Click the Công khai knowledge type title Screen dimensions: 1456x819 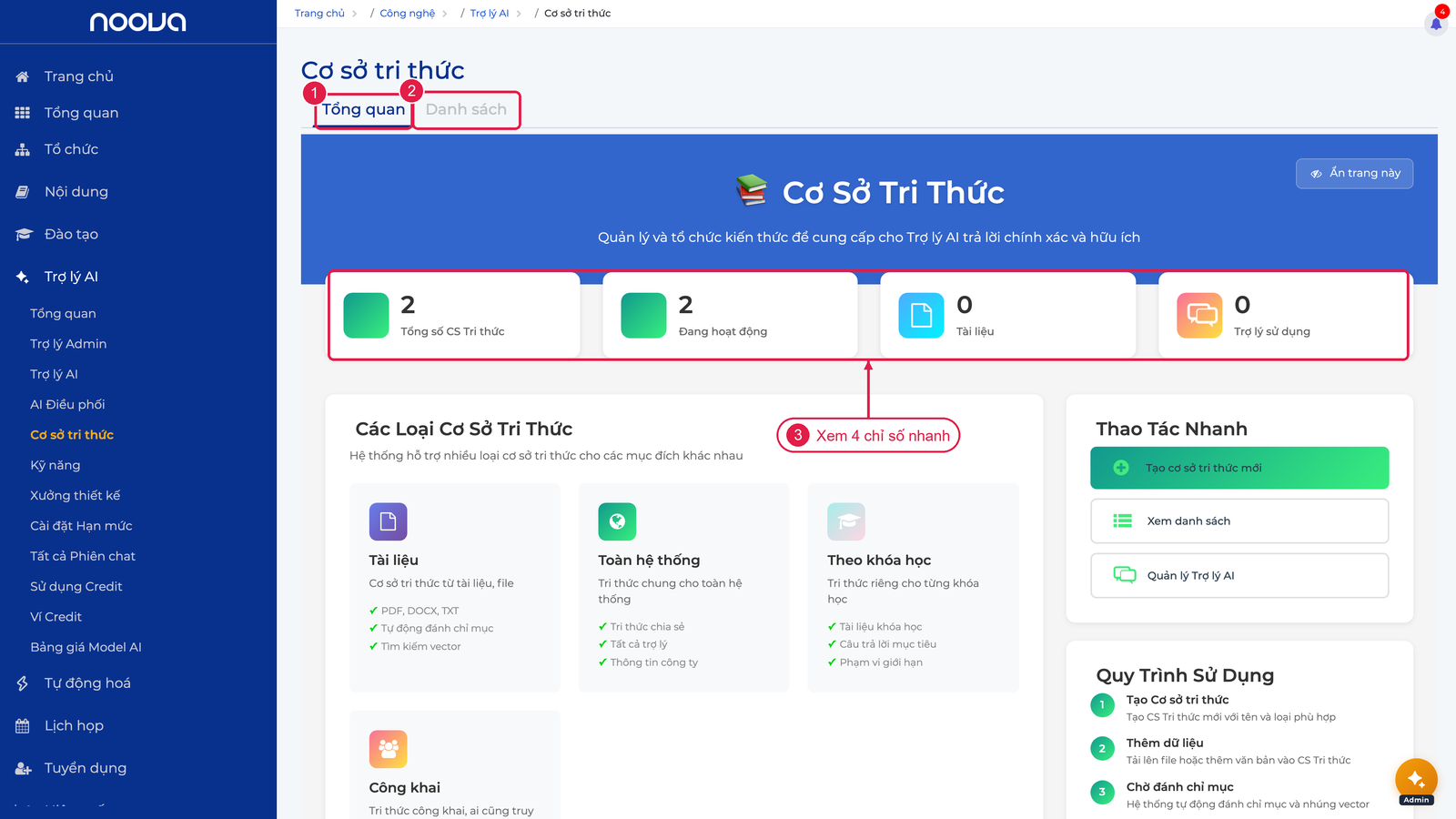pyautogui.click(x=404, y=788)
